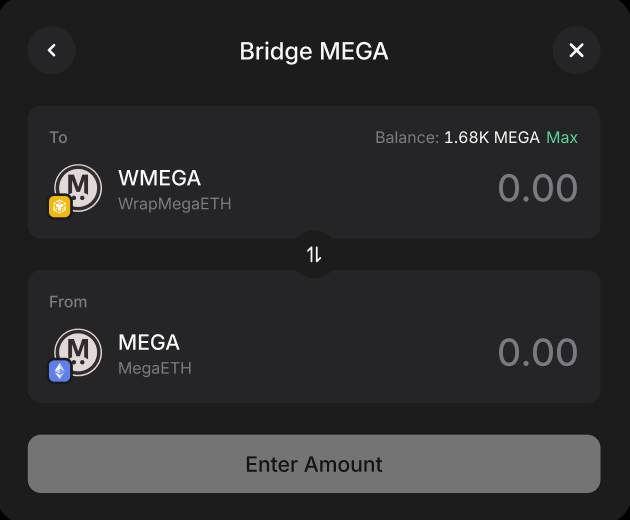This screenshot has width=630, height=520.
Task: Click the From section label
Action: 68,301
